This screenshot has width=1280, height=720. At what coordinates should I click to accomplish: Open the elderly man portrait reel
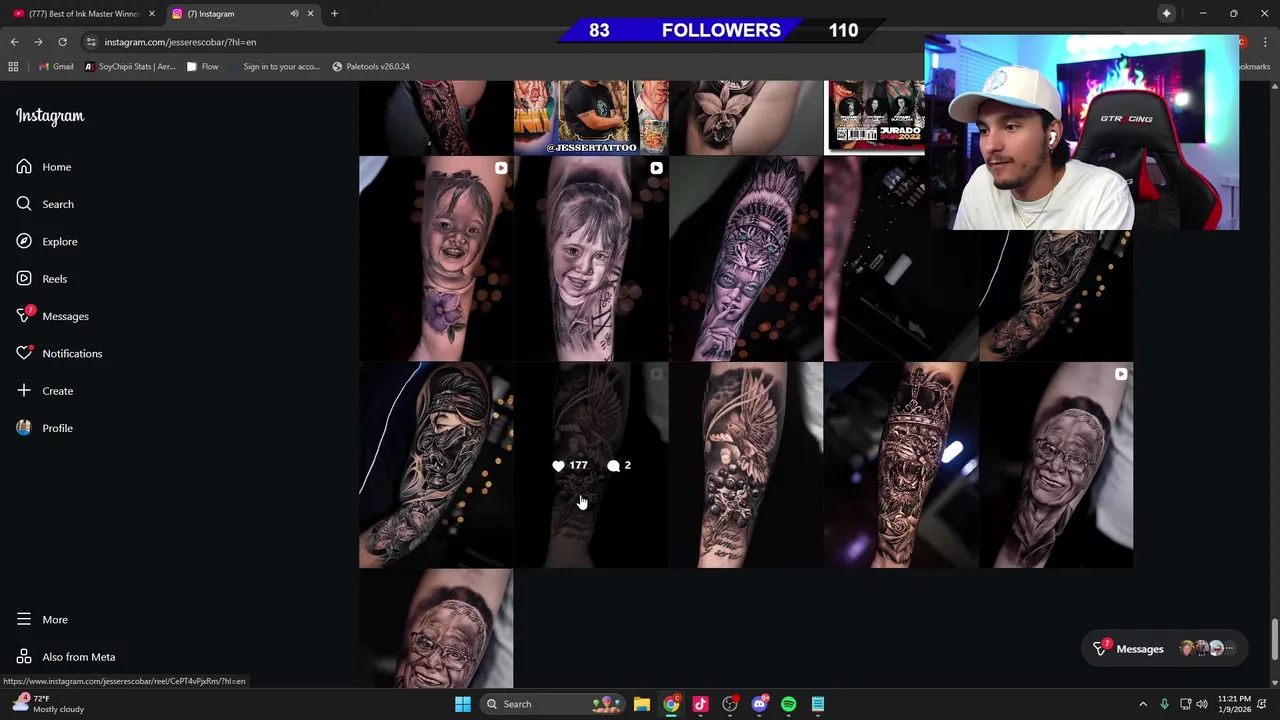(1056, 465)
